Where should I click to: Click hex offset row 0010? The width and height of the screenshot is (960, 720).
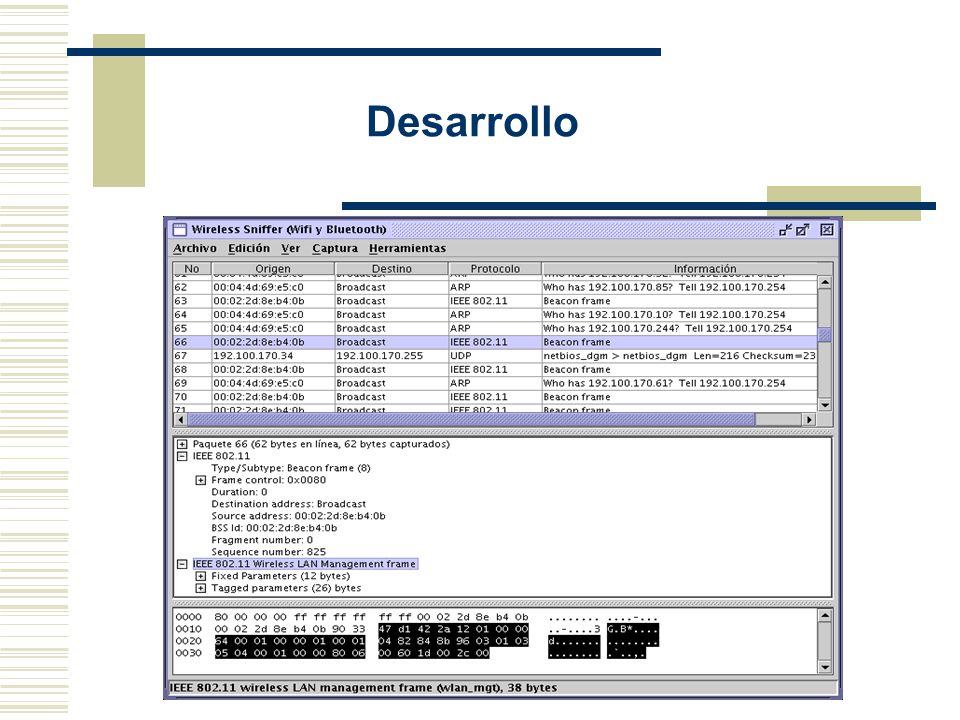(189, 629)
